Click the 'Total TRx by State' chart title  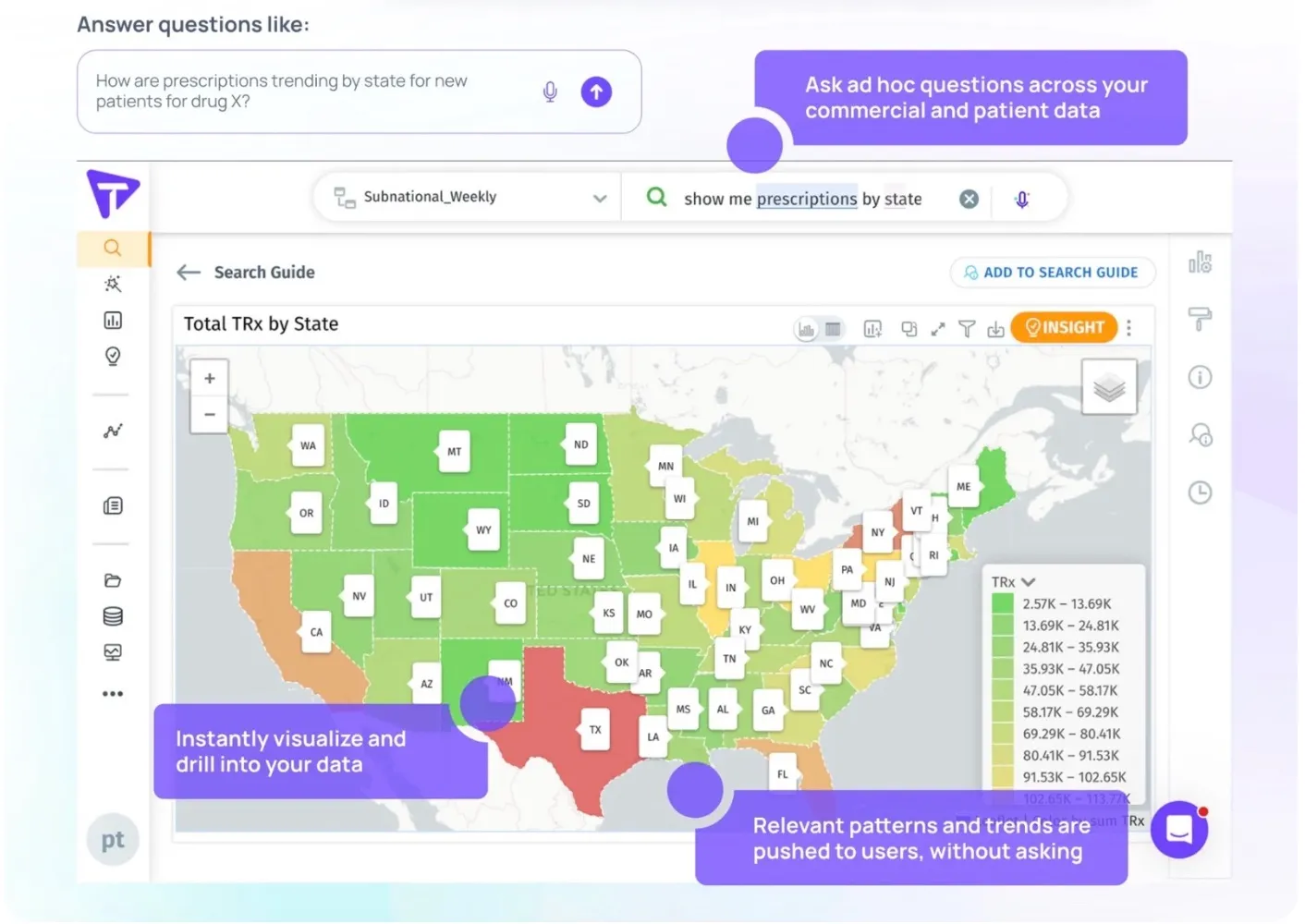coord(261,324)
